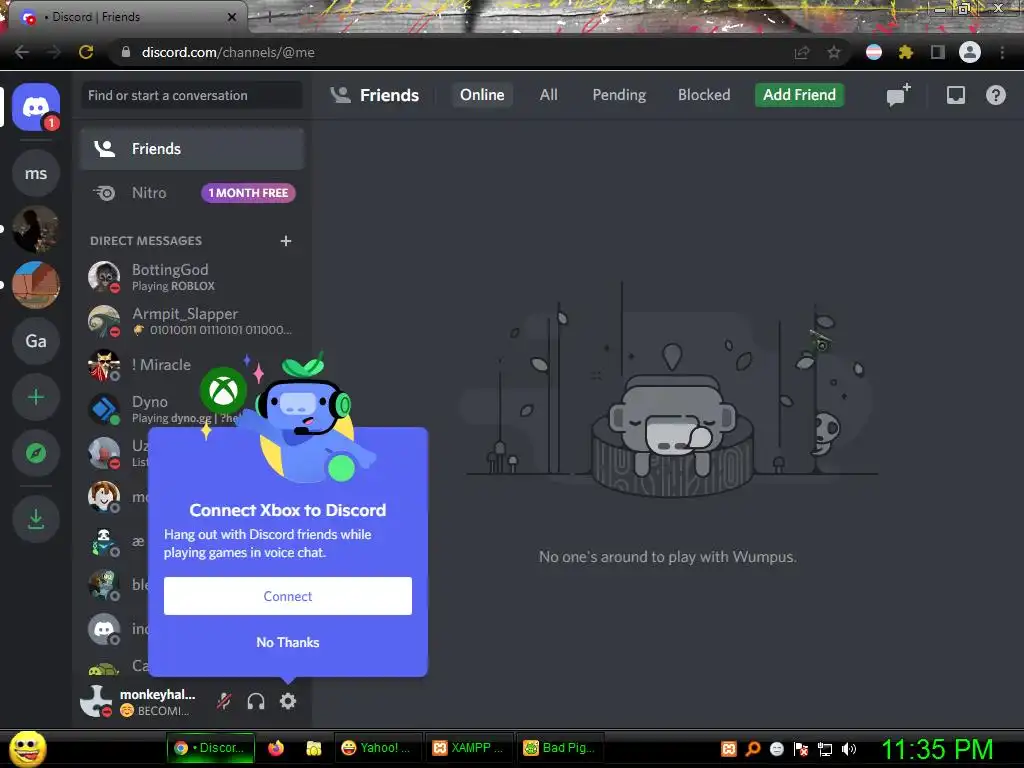This screenshot has height=768, width=1024.
Task: Click Connect in the Xbox popup
Action: pyautogui.click(x=288, y=596)
